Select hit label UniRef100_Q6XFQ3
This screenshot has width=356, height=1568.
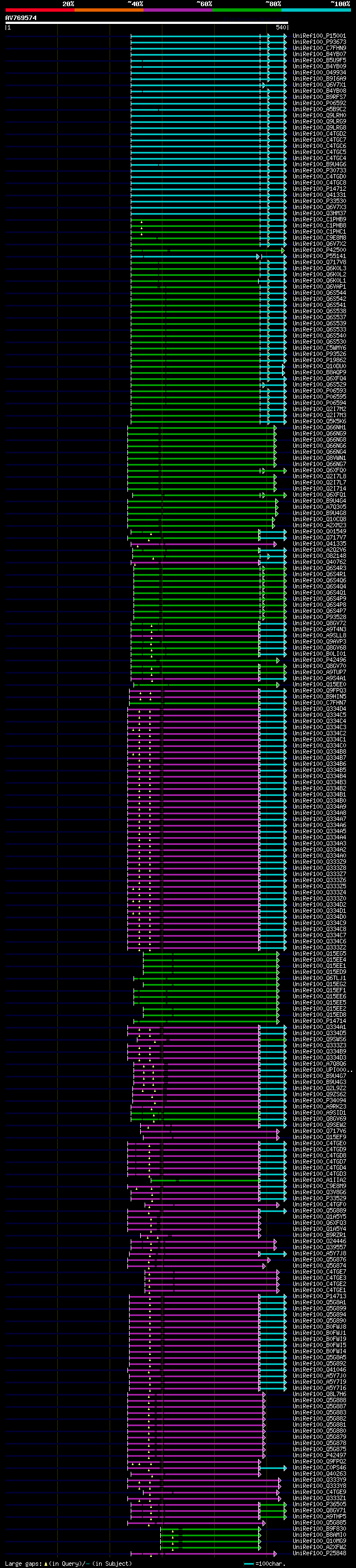319,1222
